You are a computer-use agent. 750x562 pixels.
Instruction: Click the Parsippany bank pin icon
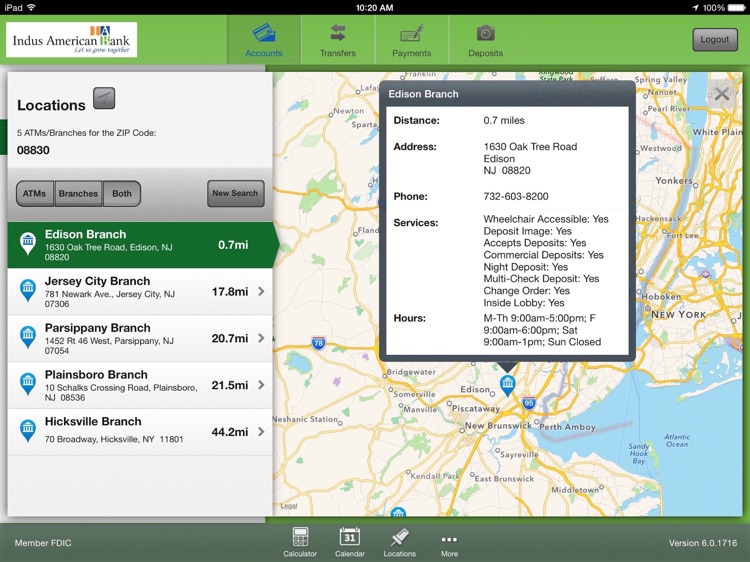(x=28, y=337)
